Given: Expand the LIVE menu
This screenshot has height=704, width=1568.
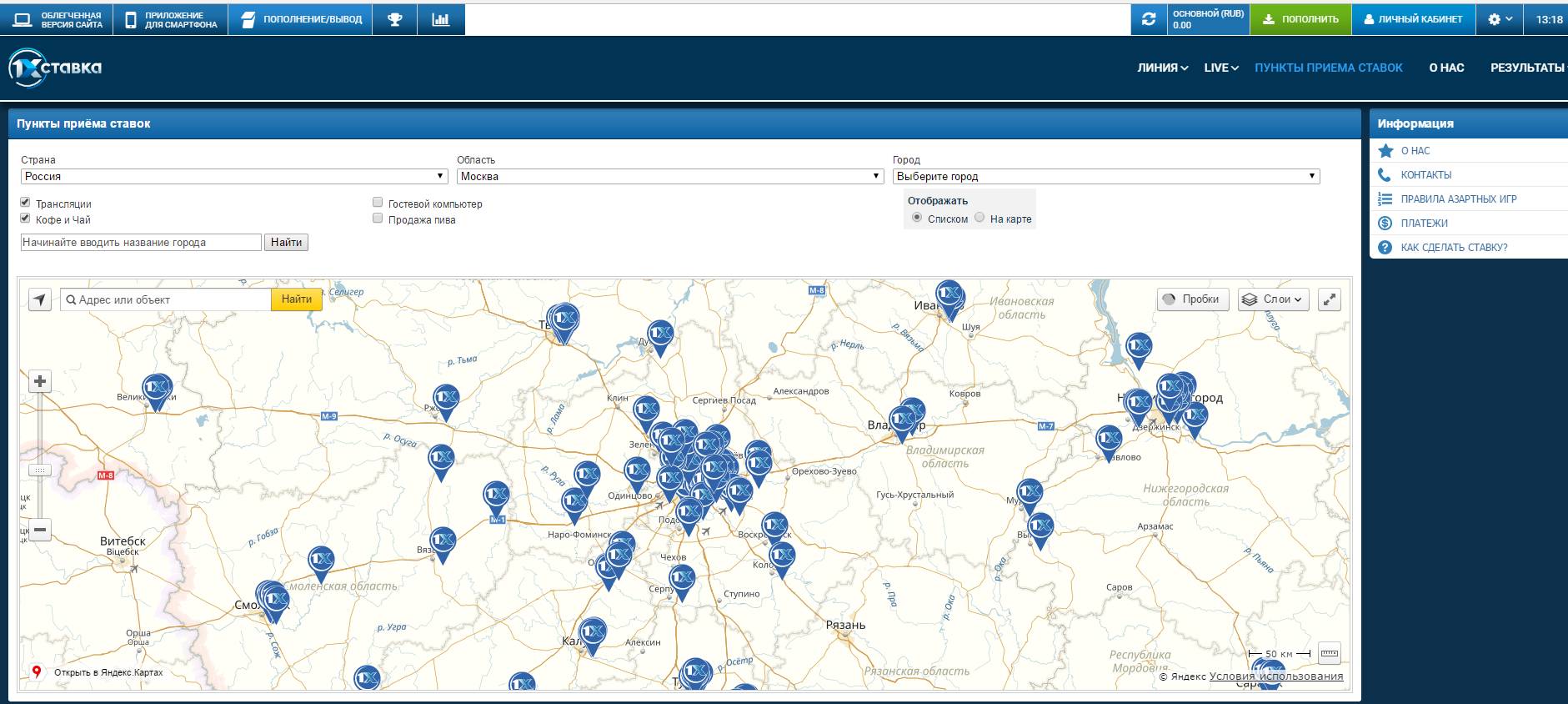Looking at the screenshot, I should [1221, 68].
